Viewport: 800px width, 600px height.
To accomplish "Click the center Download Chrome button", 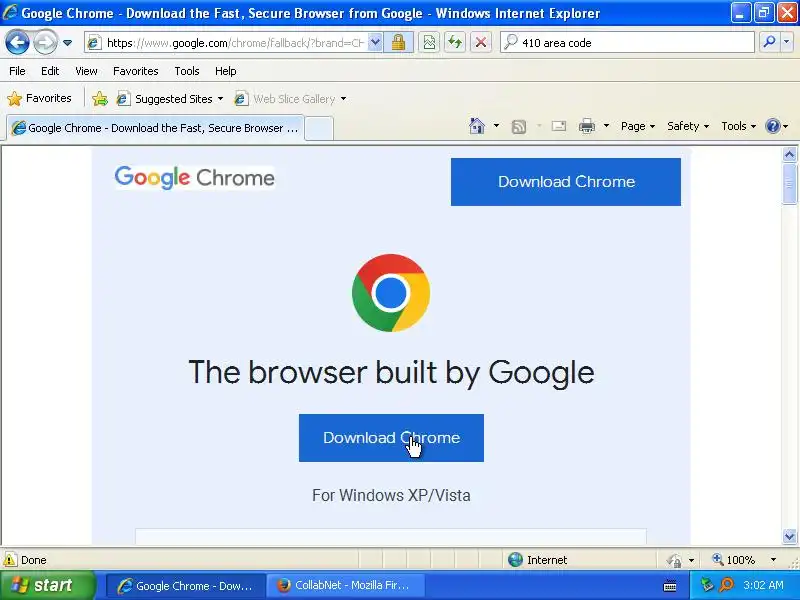I will point(391,438).
